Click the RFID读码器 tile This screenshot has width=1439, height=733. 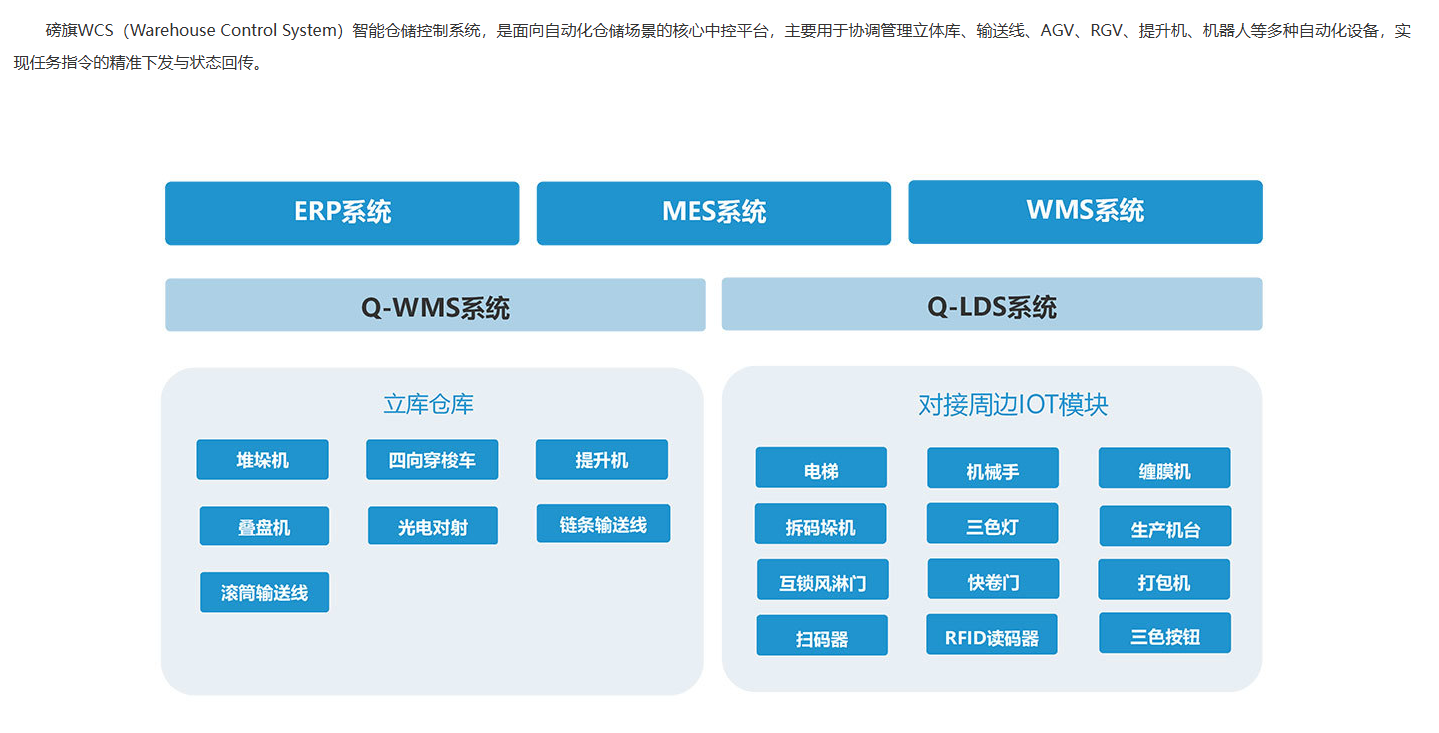(991, 635)
